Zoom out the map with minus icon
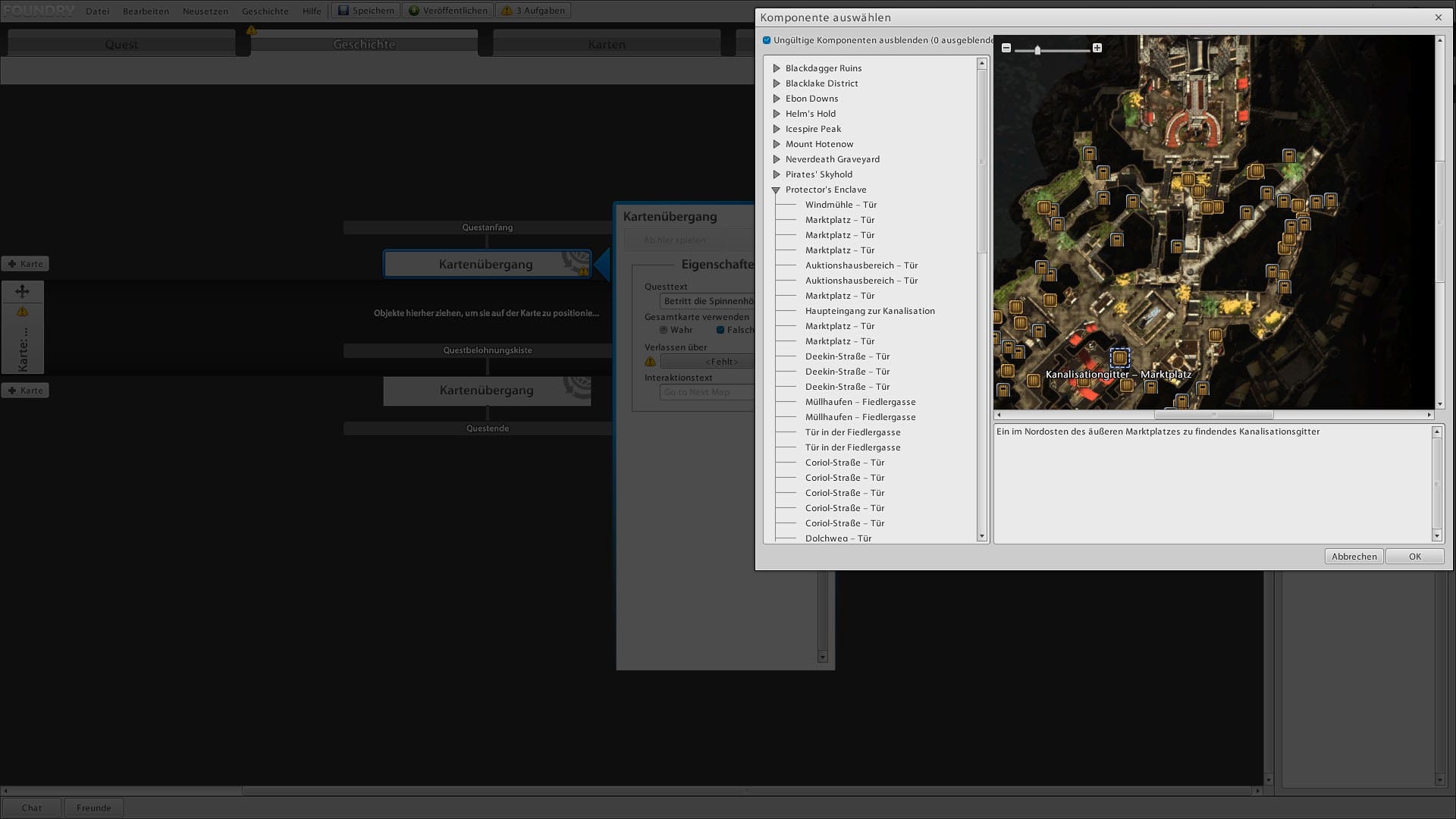 point(1006,48)
